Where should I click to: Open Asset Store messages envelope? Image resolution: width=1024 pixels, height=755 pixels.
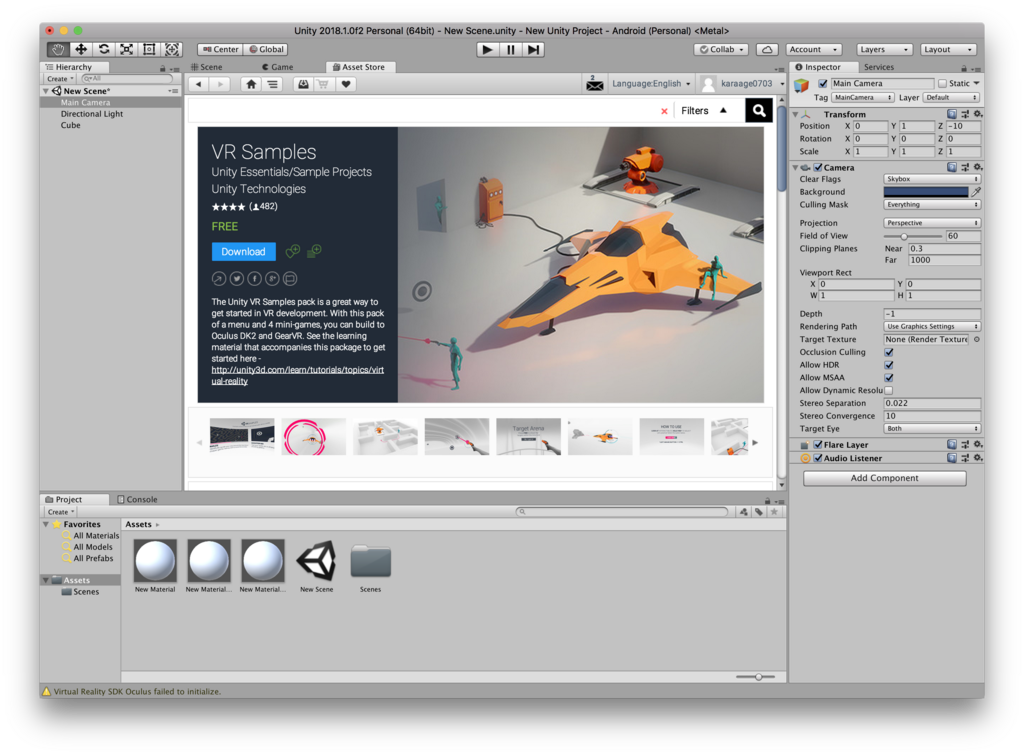tap(594, 84)
